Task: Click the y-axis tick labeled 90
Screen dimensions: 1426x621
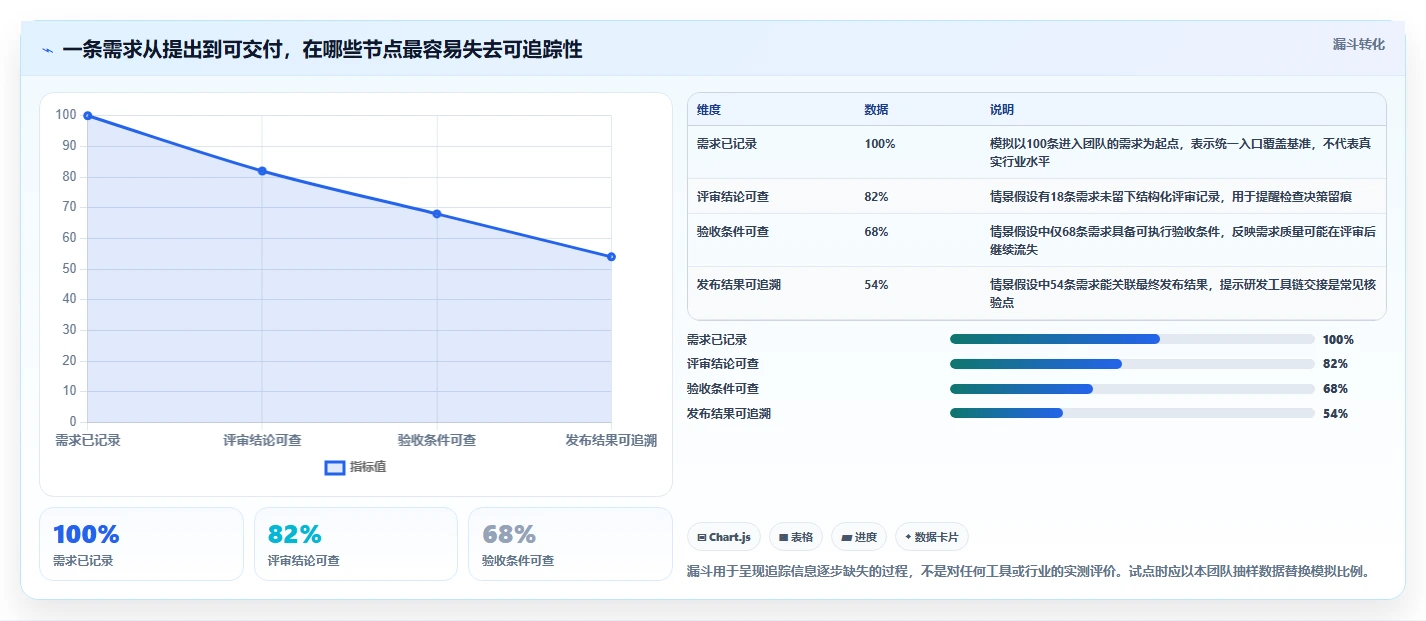Action: (68, 146)
